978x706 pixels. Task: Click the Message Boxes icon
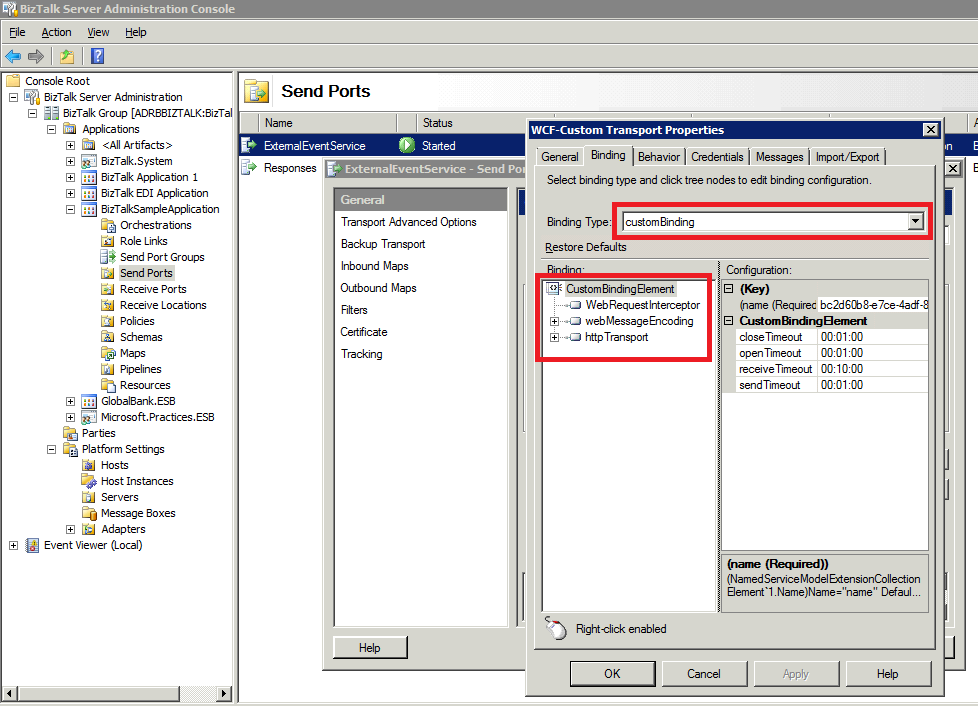89,513
